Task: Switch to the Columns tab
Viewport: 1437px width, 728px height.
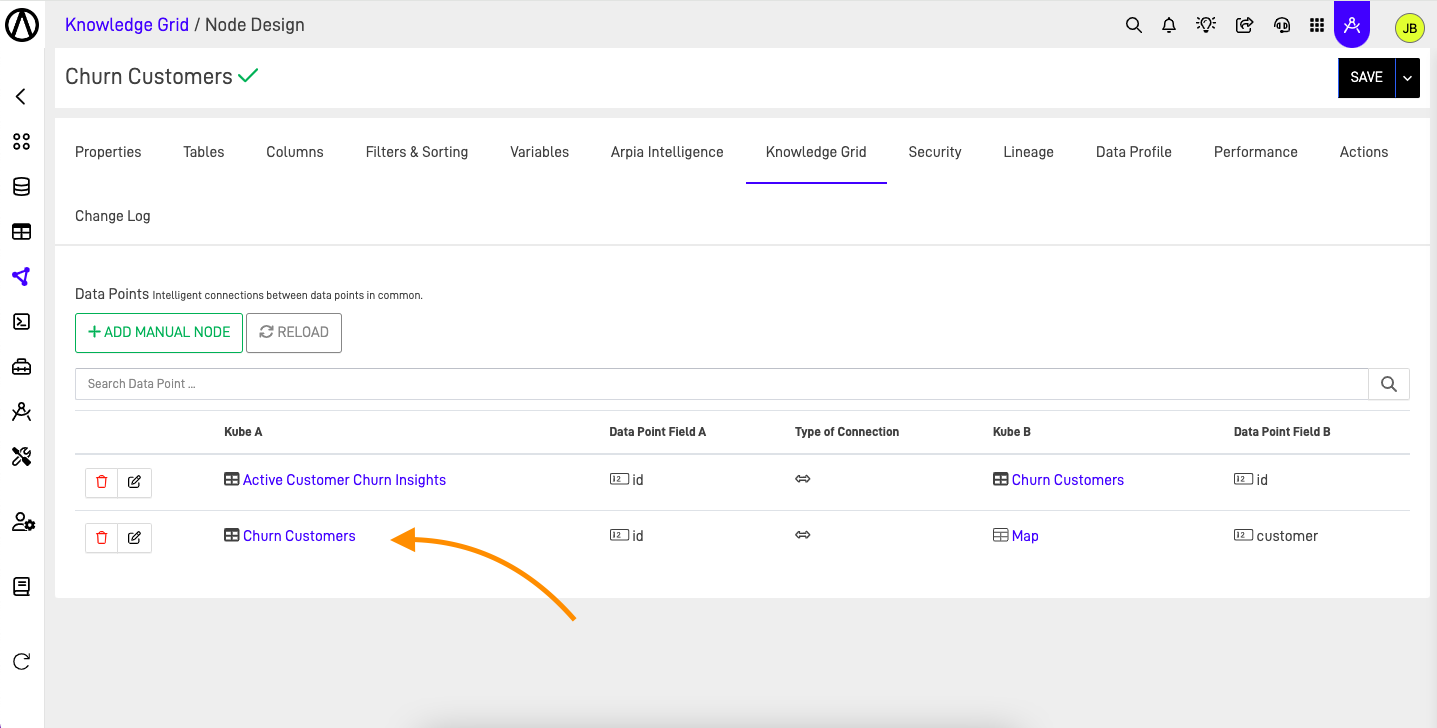Action: pos(295,152)
